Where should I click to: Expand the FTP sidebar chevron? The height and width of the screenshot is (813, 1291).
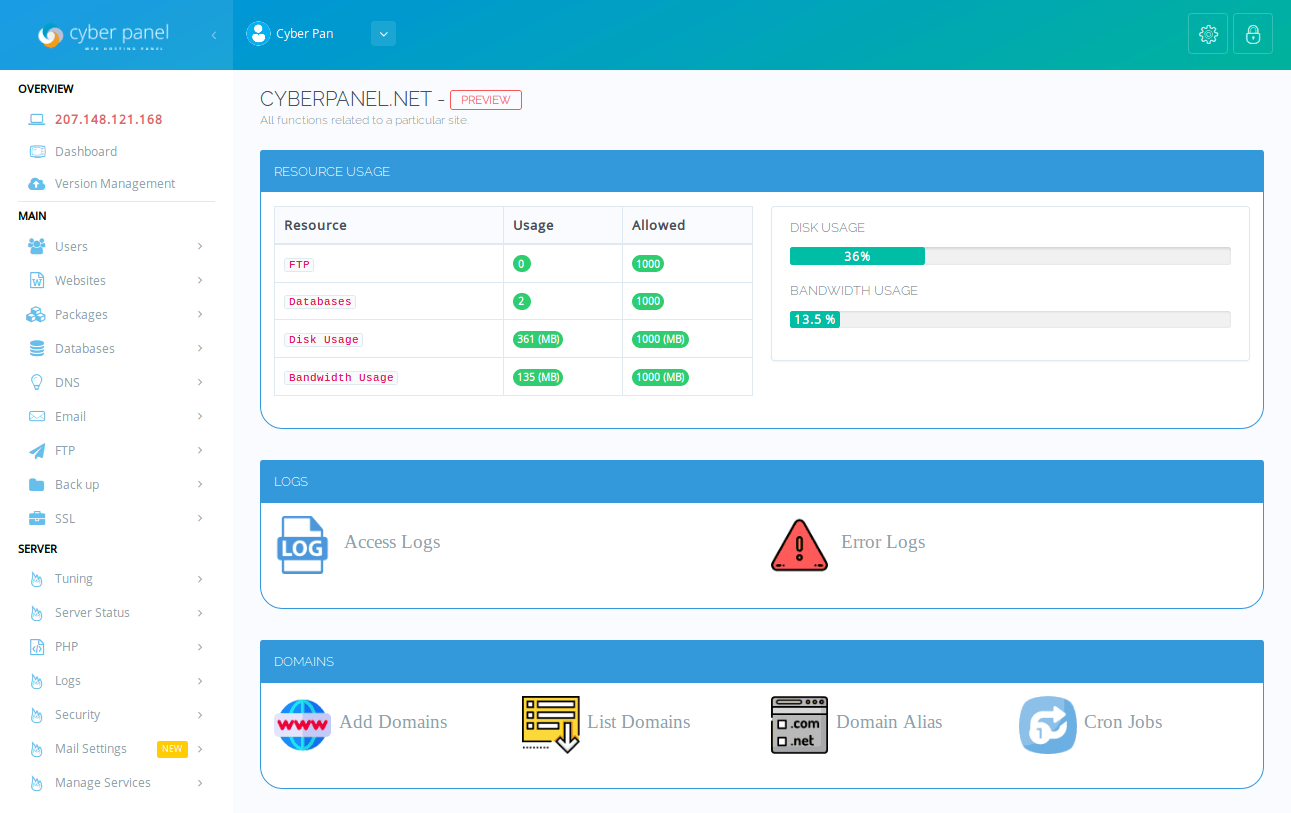coord(200,450)
